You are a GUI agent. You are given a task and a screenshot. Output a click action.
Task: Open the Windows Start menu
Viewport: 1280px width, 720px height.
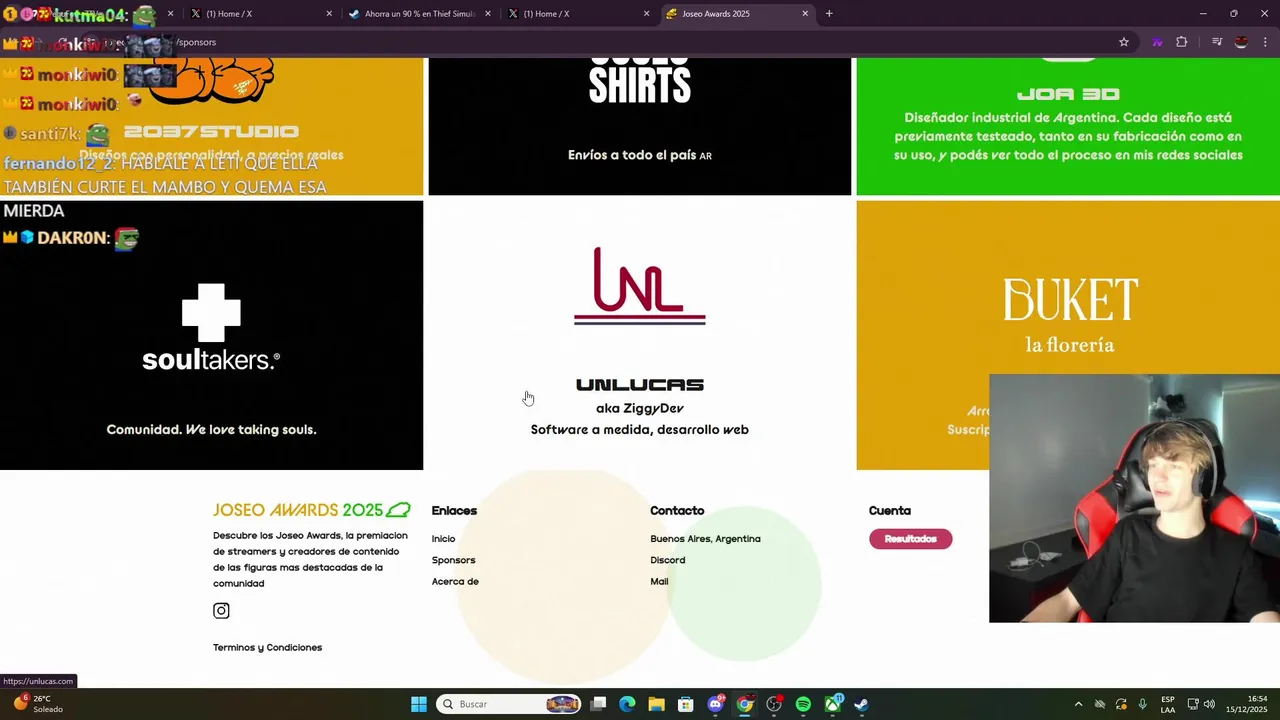point(419,704)
